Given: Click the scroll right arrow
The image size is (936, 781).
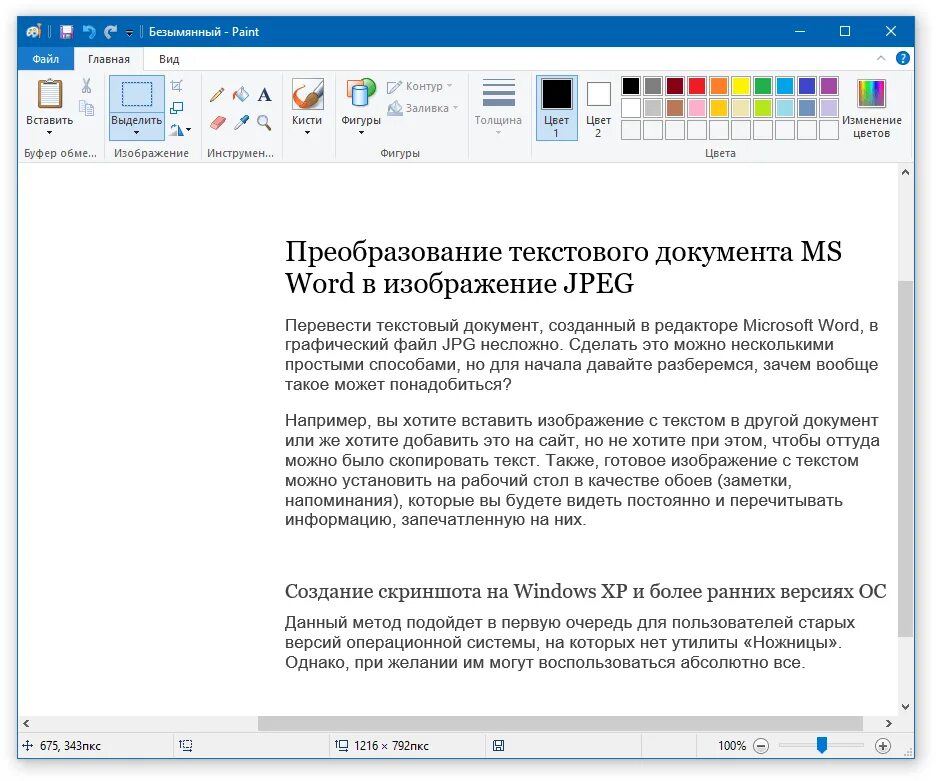Looking at the screenshot, I should [889, 723].
